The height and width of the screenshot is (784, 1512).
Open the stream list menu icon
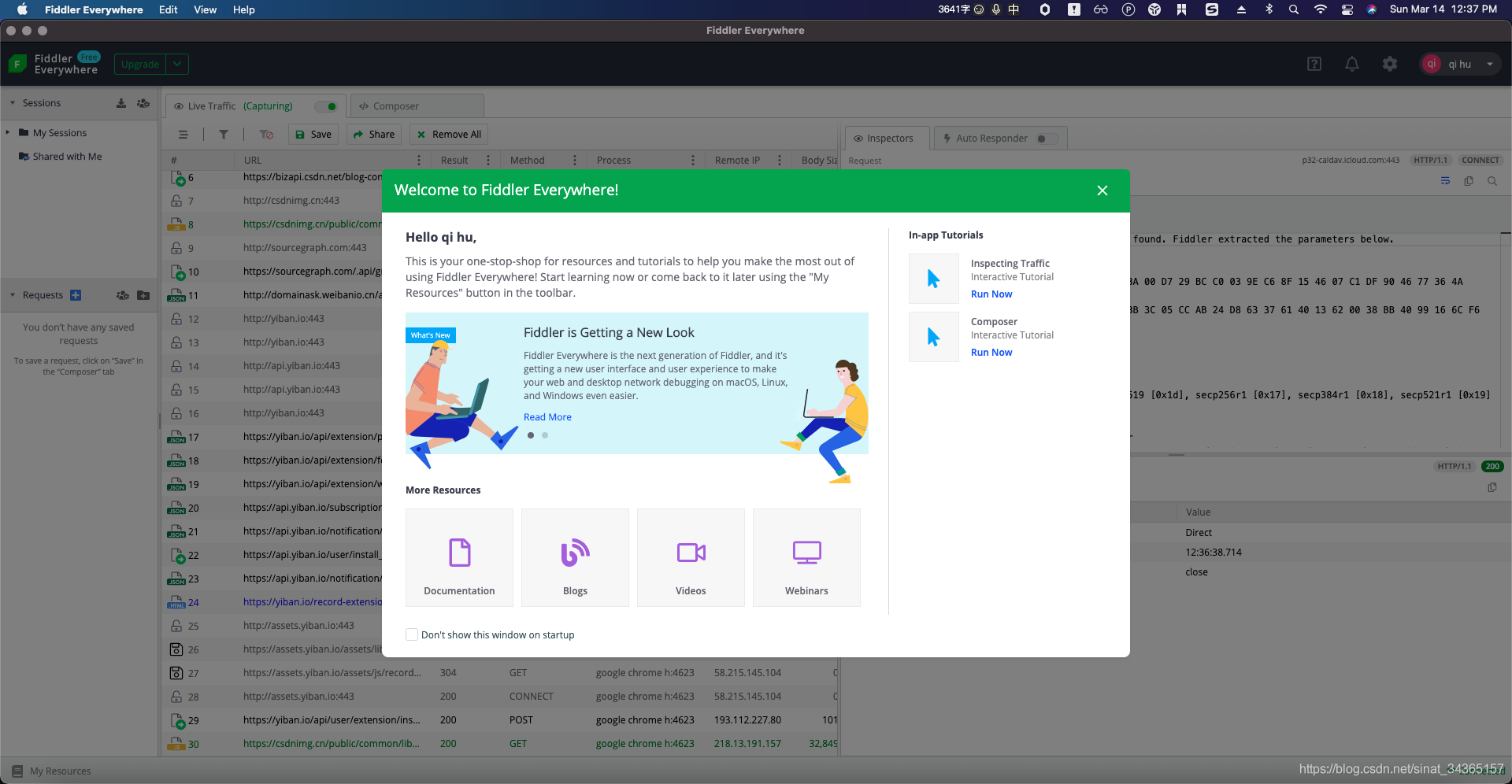click(183, 135)
